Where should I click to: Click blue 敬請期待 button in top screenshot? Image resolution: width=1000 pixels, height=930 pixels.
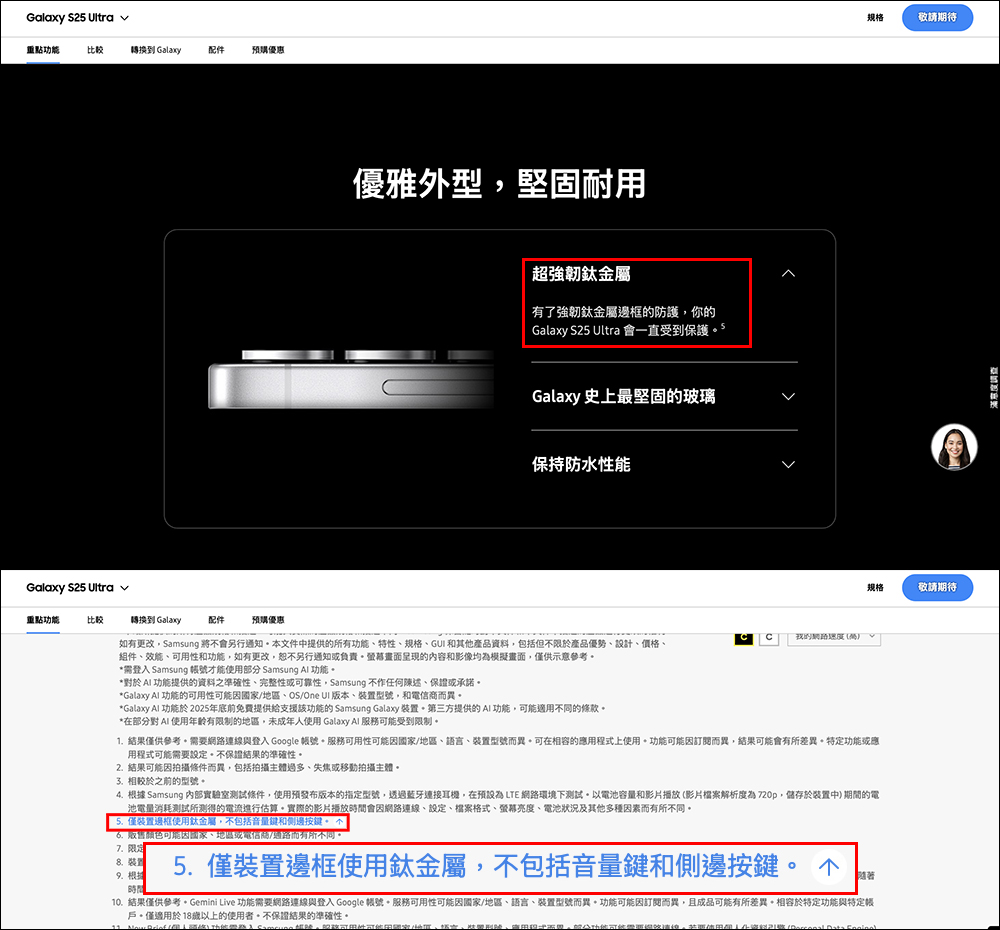(937, 17)
